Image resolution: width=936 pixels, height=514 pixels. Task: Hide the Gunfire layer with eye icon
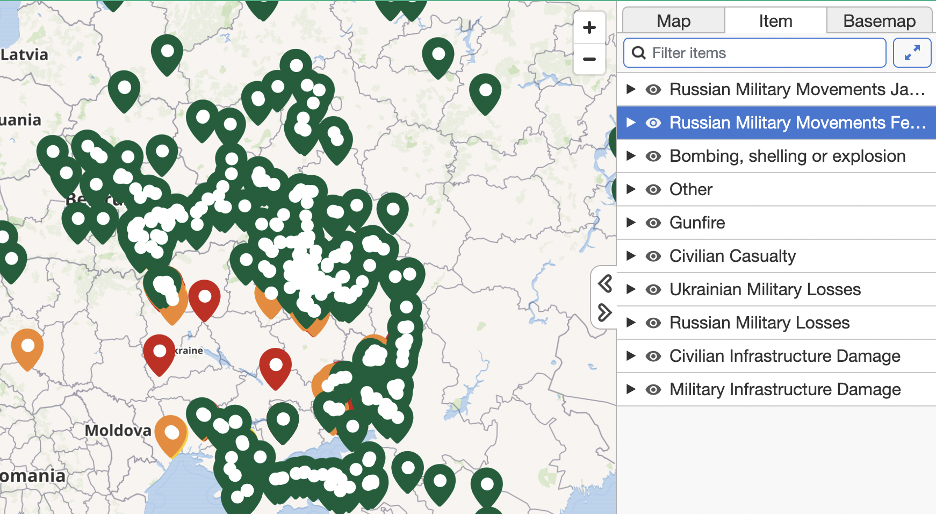click(x=654, y=223)
